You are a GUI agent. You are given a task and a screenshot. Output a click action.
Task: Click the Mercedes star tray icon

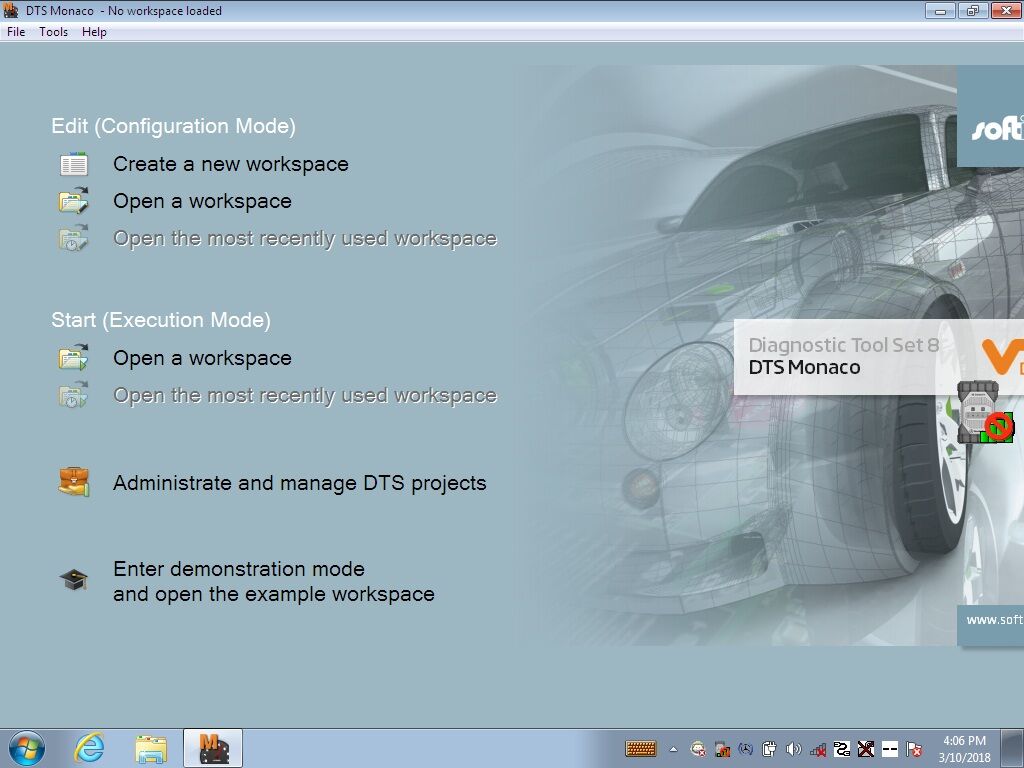[746, 749]
